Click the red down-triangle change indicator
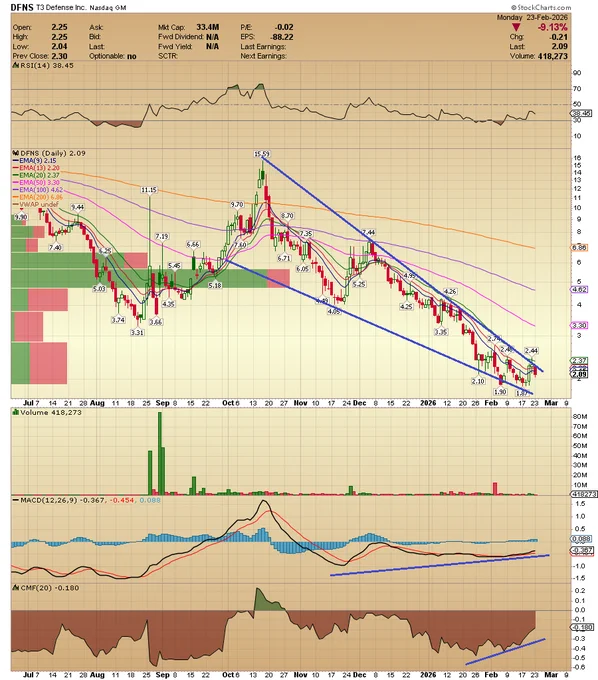Image resolution: width=598 pixels, height=680 pixels. tap(516, 27)
